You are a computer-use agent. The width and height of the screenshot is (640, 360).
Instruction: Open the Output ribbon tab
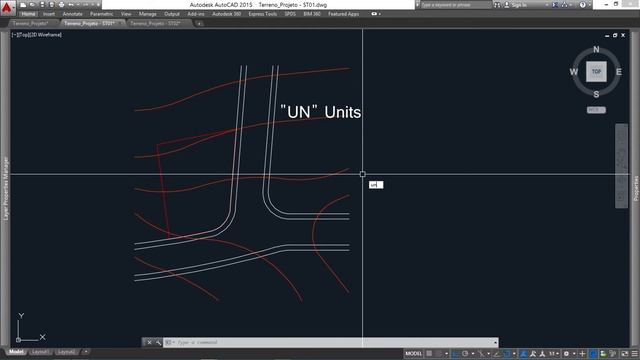pyautogui.click(x=171, y=14)
